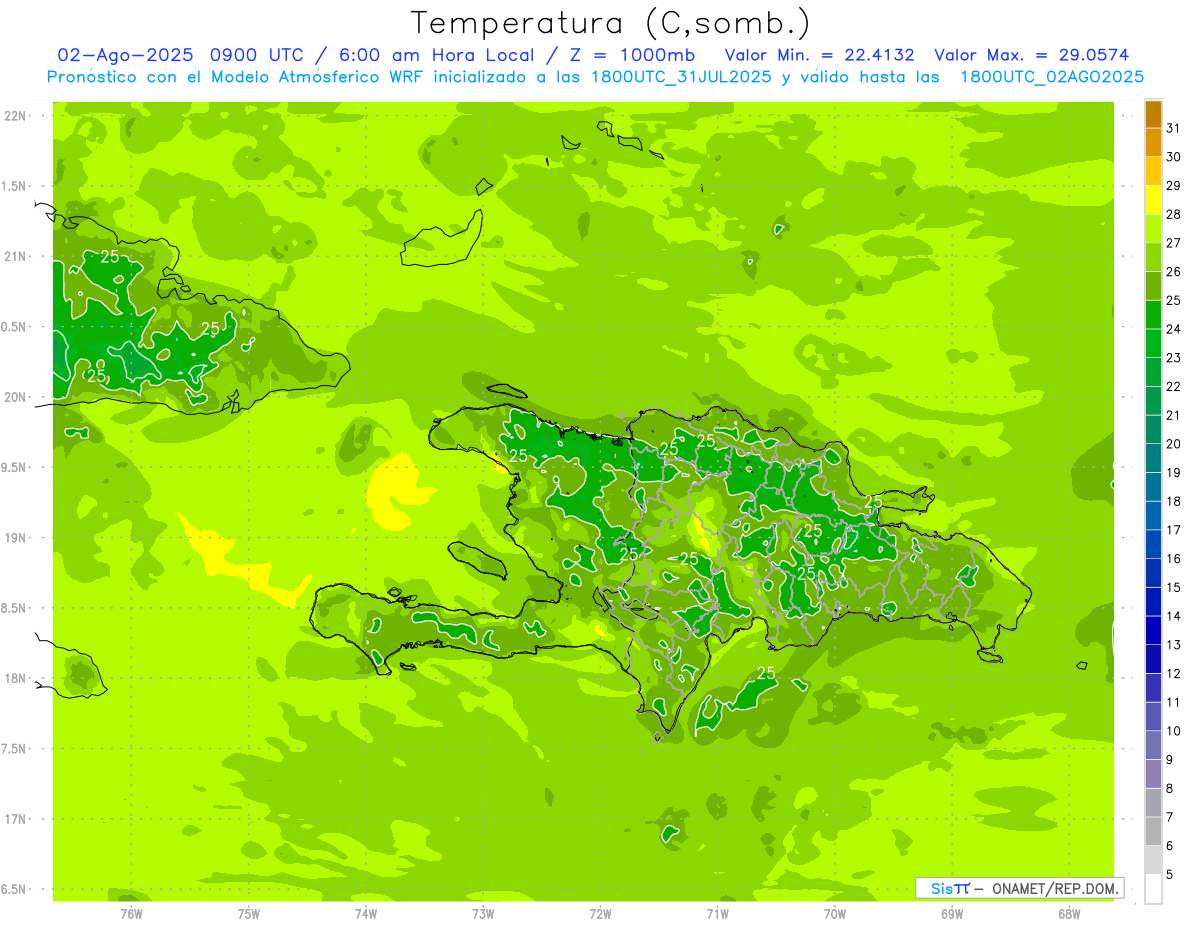The width and height of the screenshot is (1200, 927).
Task: Click the legend value "14"
Action: tap(1173, 616)
